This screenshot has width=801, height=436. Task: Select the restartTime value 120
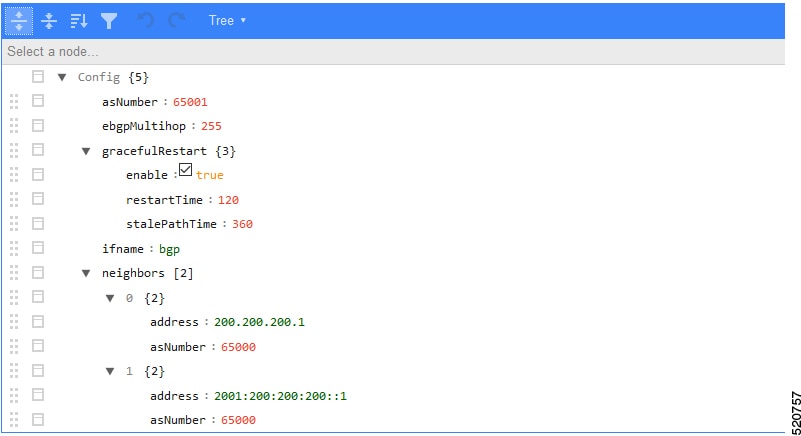(228, 200)
